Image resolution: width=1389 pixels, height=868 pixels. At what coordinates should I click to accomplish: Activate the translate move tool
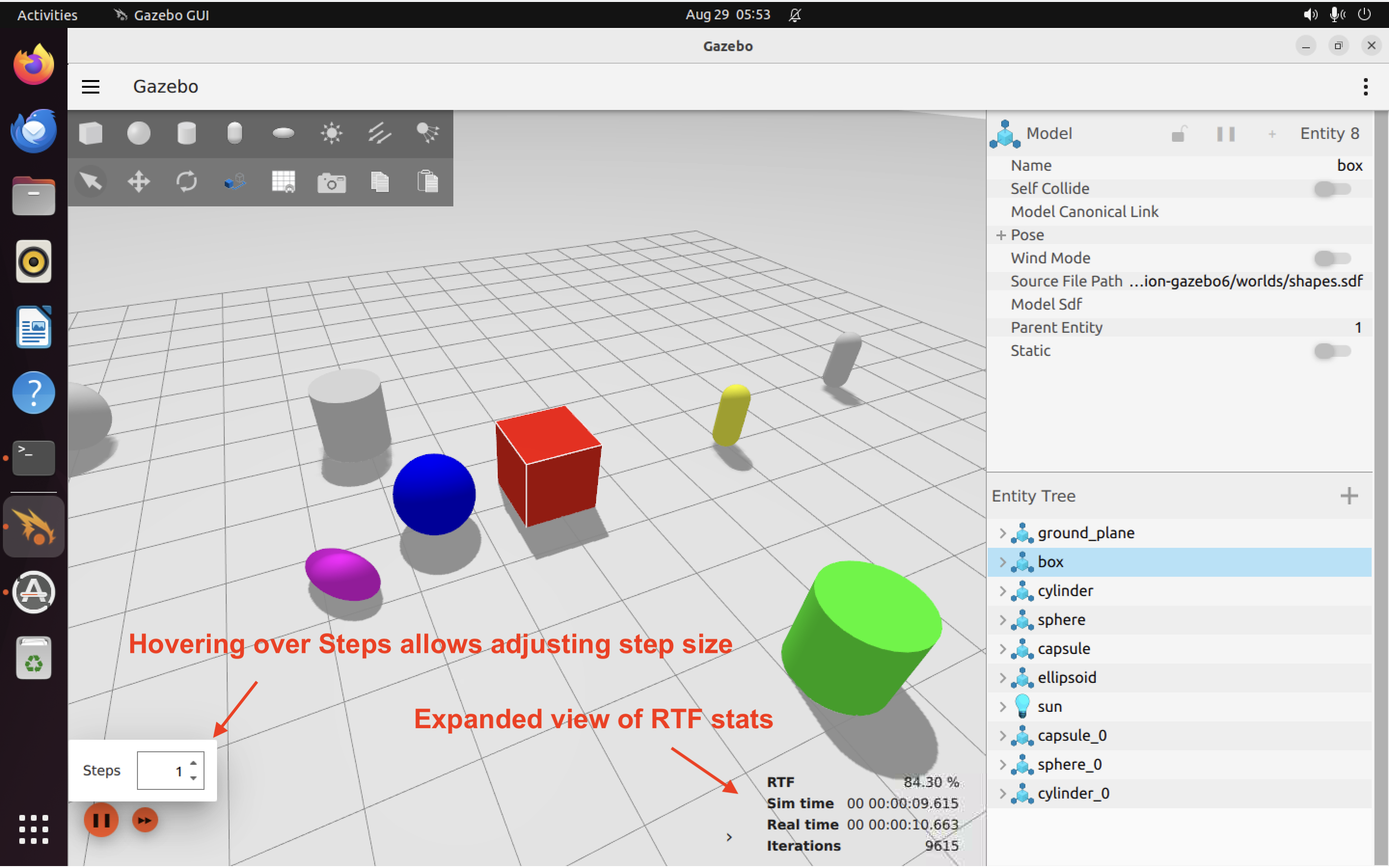click(x=138, y=182)
